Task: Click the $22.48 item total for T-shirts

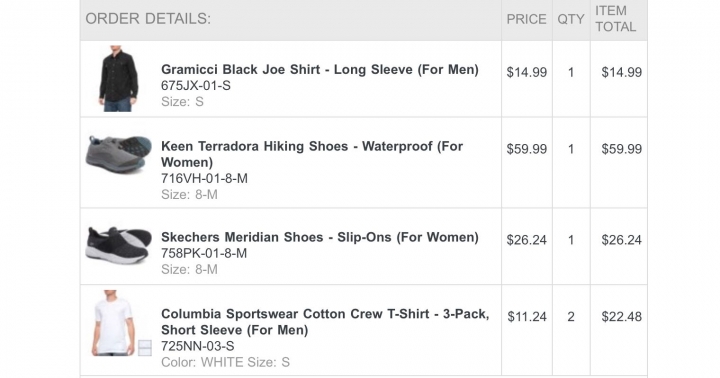Action: 622,317
